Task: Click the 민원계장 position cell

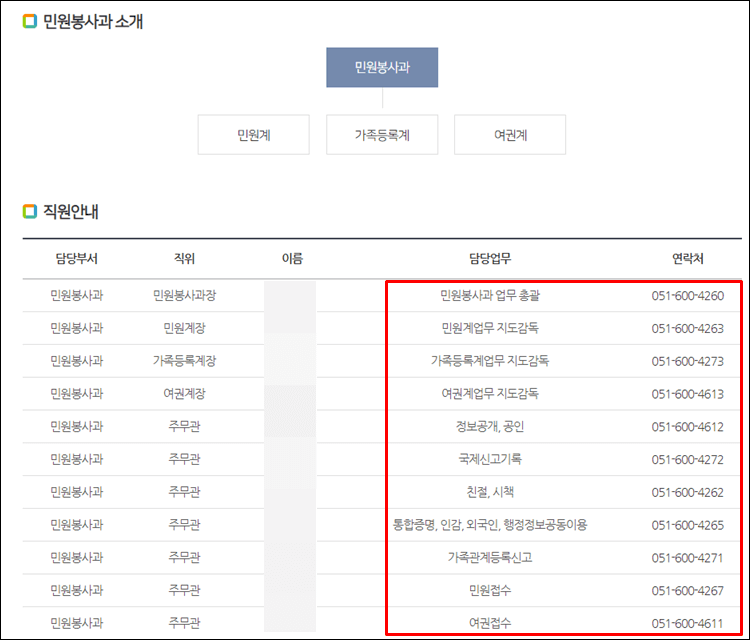Action: coord(185,328)
